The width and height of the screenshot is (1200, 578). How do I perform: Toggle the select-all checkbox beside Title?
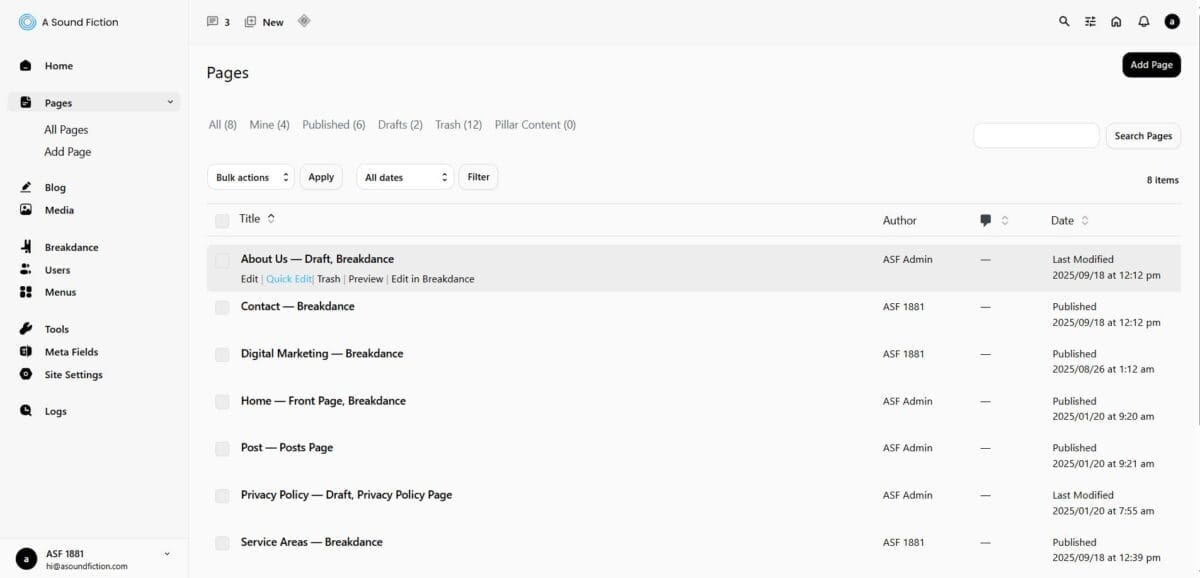click(222, 220)
